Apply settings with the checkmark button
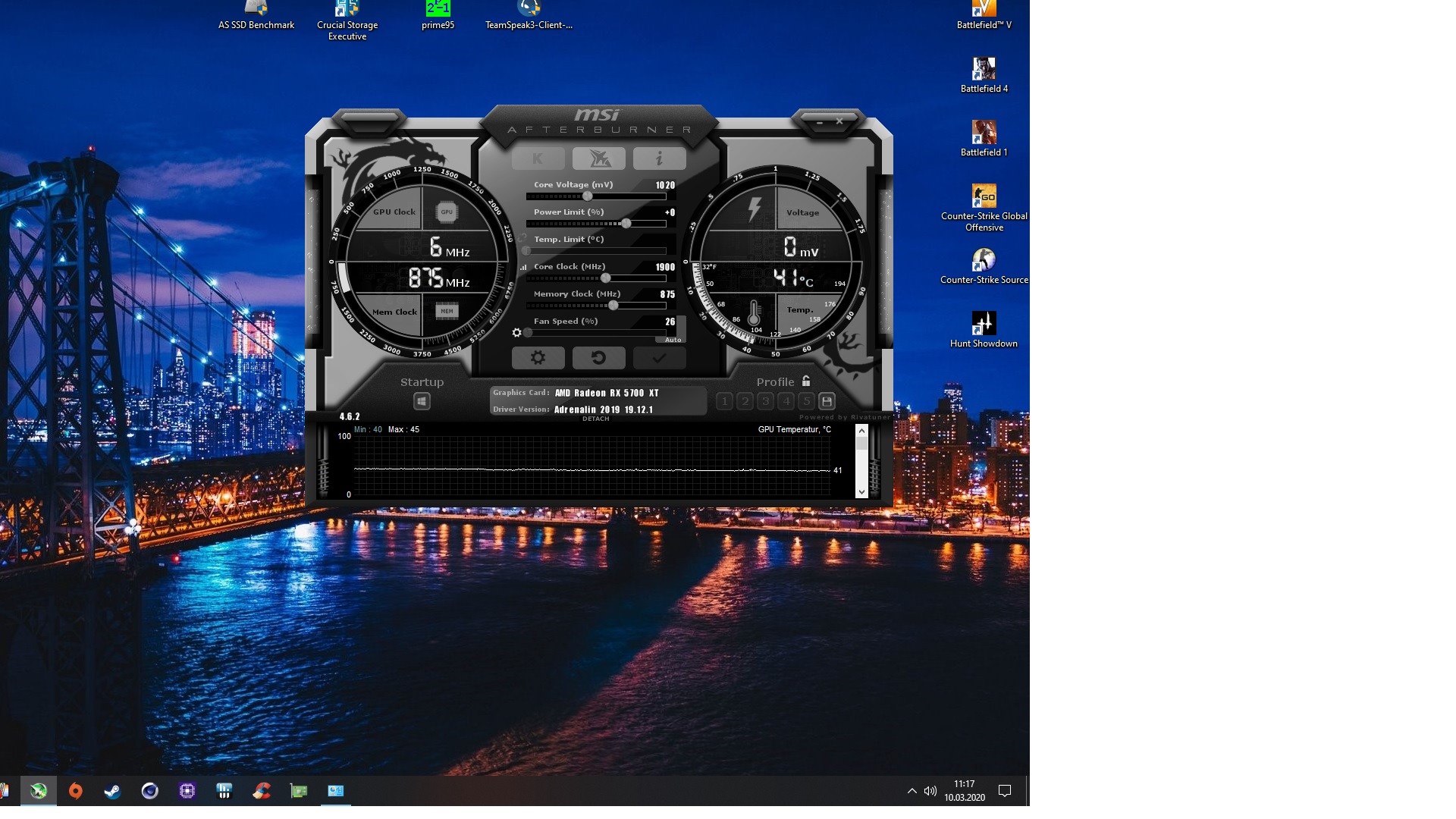The image size is (1456, 819). [x=659, y=358]
